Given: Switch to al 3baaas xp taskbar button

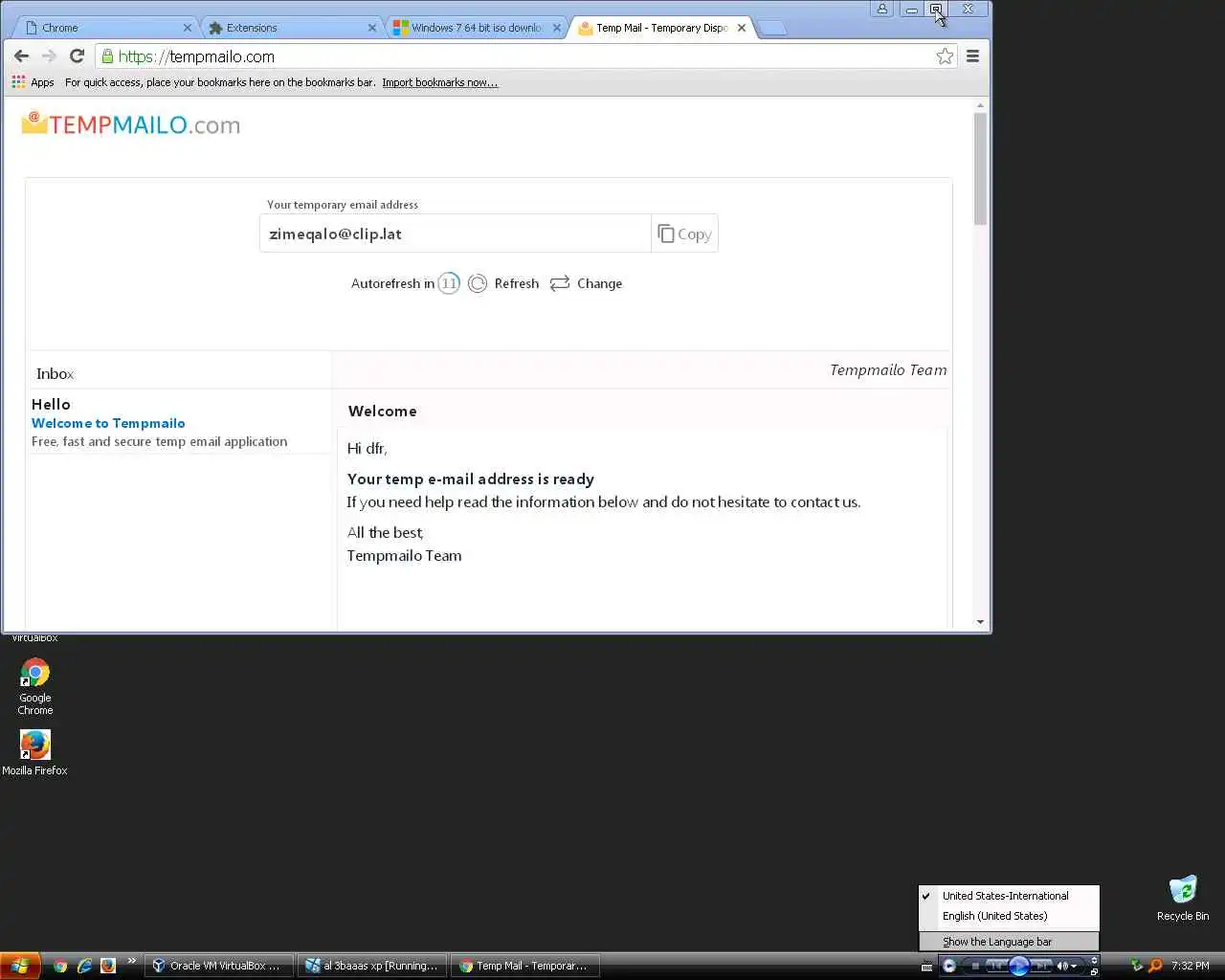Looking at the screenshot, I should tap(372, 966).
